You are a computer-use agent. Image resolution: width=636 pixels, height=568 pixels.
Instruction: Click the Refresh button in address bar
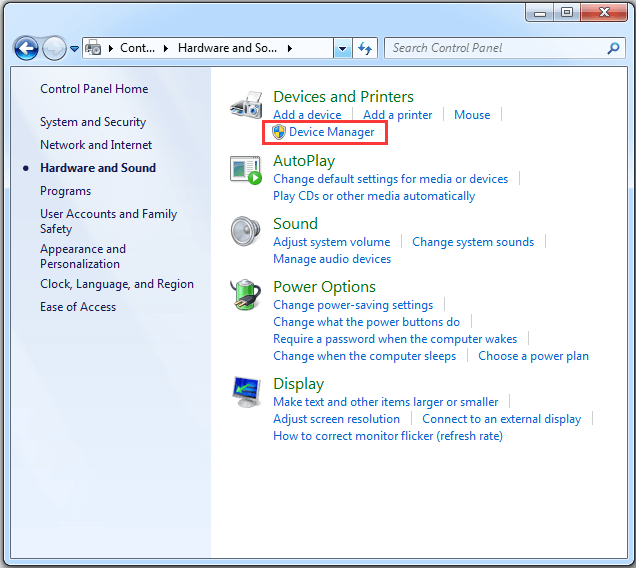(x=365, y=48)
